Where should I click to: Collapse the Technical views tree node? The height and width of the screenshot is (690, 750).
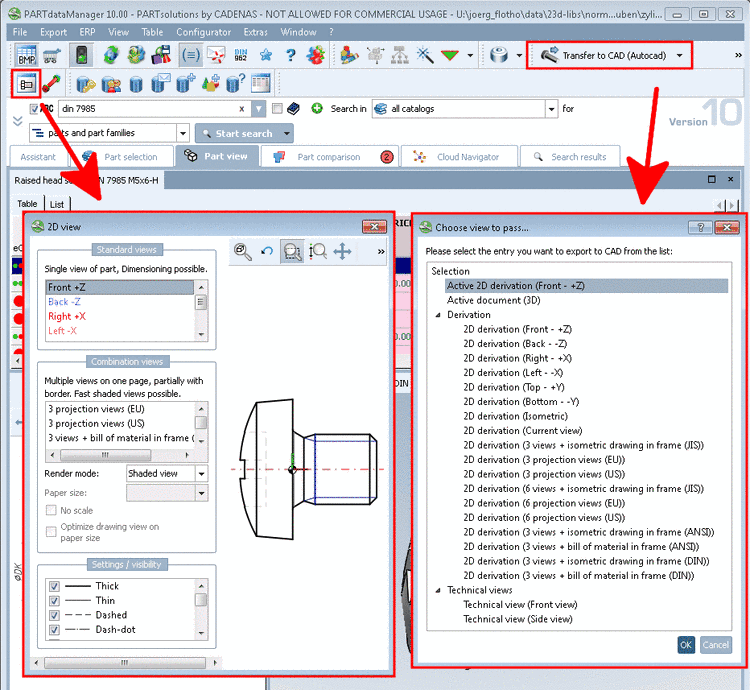pos(438,591)
